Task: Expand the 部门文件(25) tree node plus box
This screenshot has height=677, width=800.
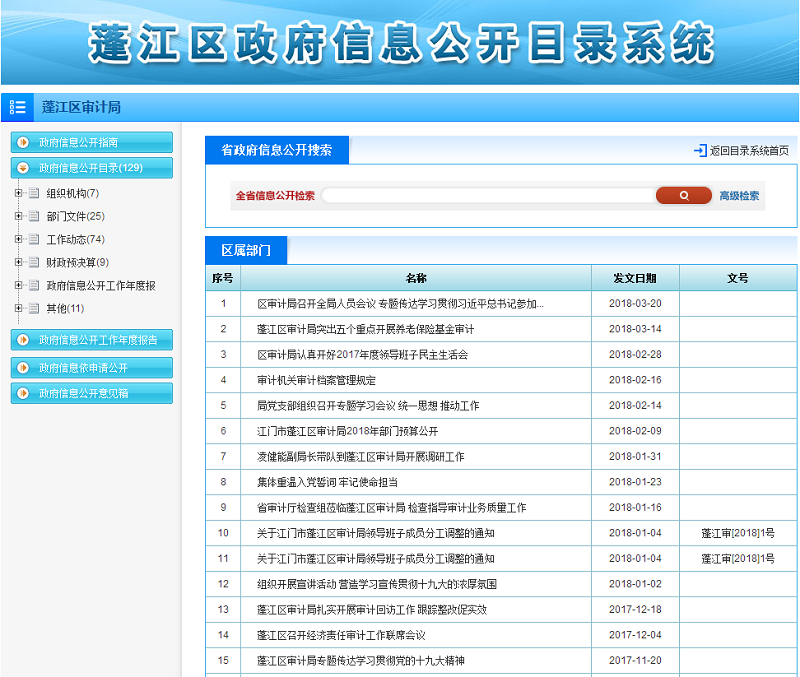Action: [x=18, y=216]
